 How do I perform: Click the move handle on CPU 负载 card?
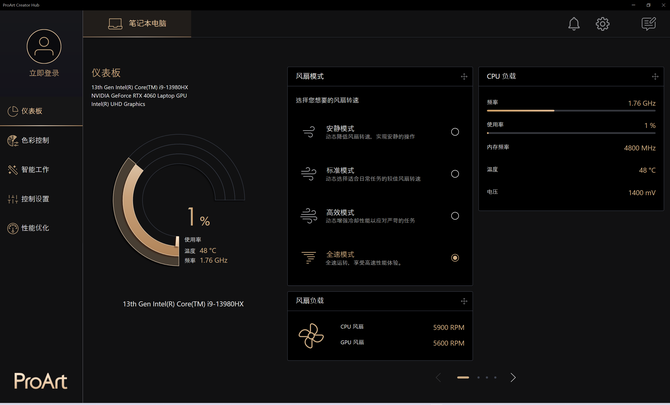coord(655,77)
